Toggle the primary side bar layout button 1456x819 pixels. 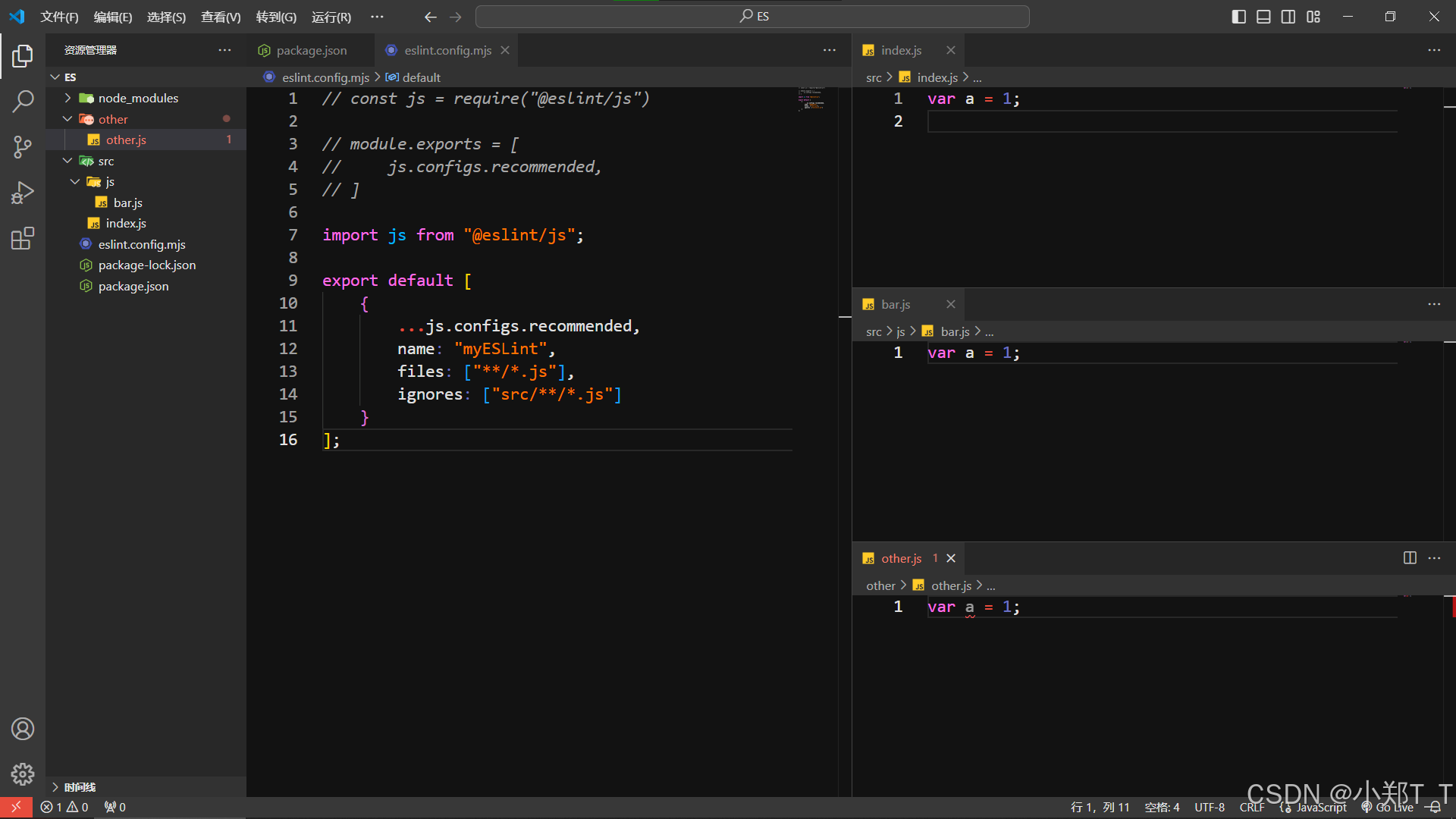coord(1239,17)
